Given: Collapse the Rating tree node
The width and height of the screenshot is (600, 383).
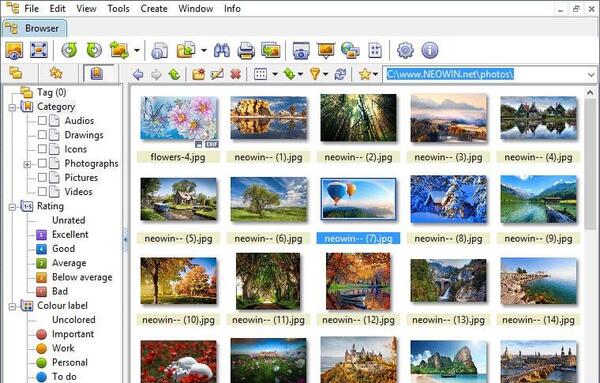Looking at the screenshot, I should [x=12, y=207].
